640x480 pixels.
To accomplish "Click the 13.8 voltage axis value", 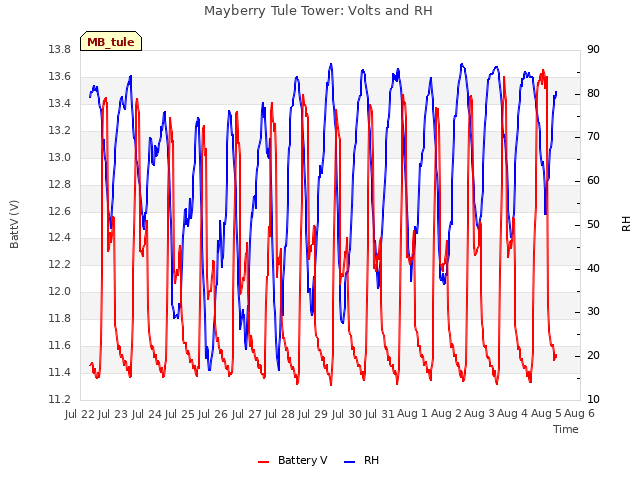I will [60, 50].
